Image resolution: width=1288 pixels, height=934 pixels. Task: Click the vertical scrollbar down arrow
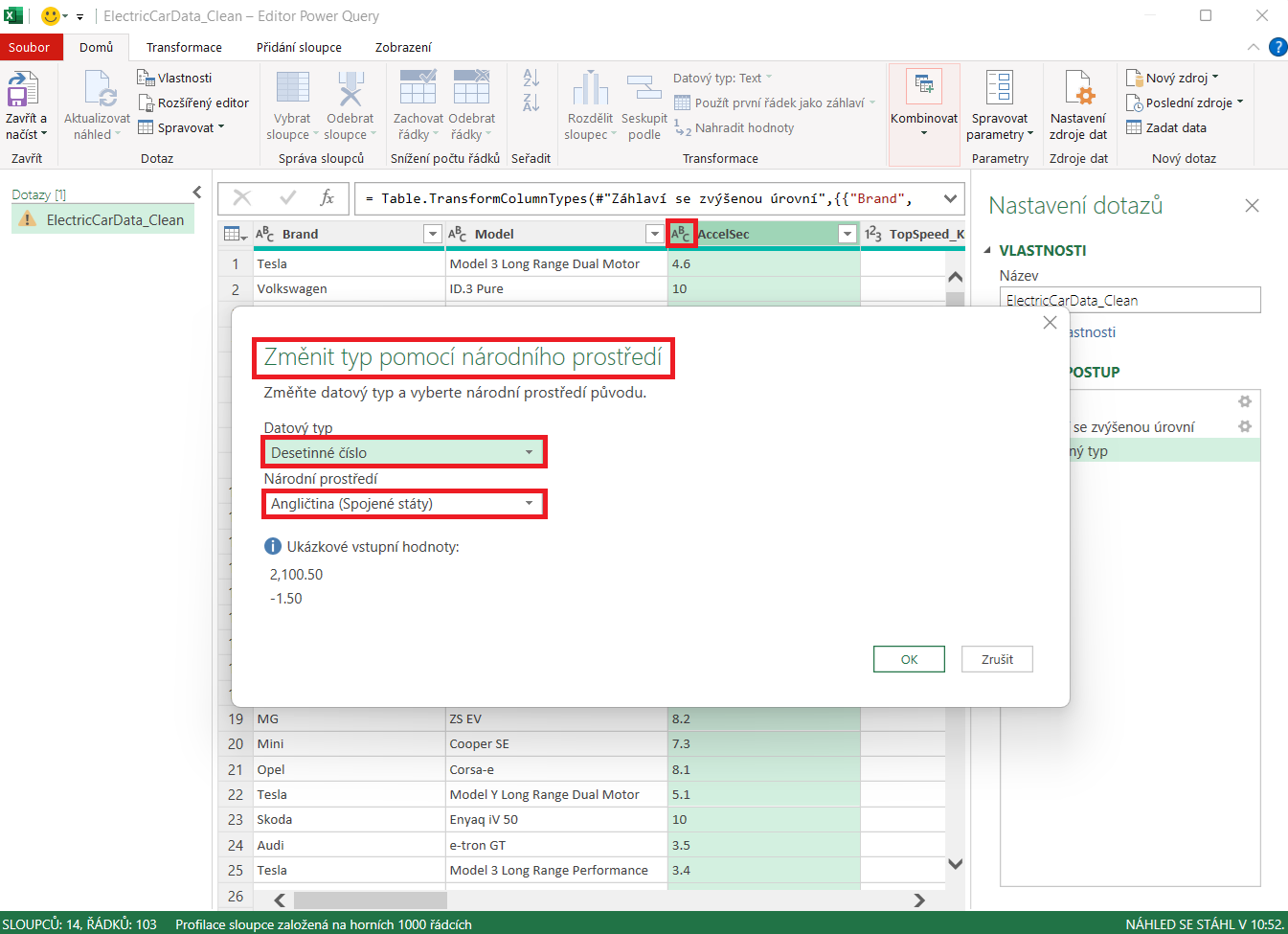(955, 863)
